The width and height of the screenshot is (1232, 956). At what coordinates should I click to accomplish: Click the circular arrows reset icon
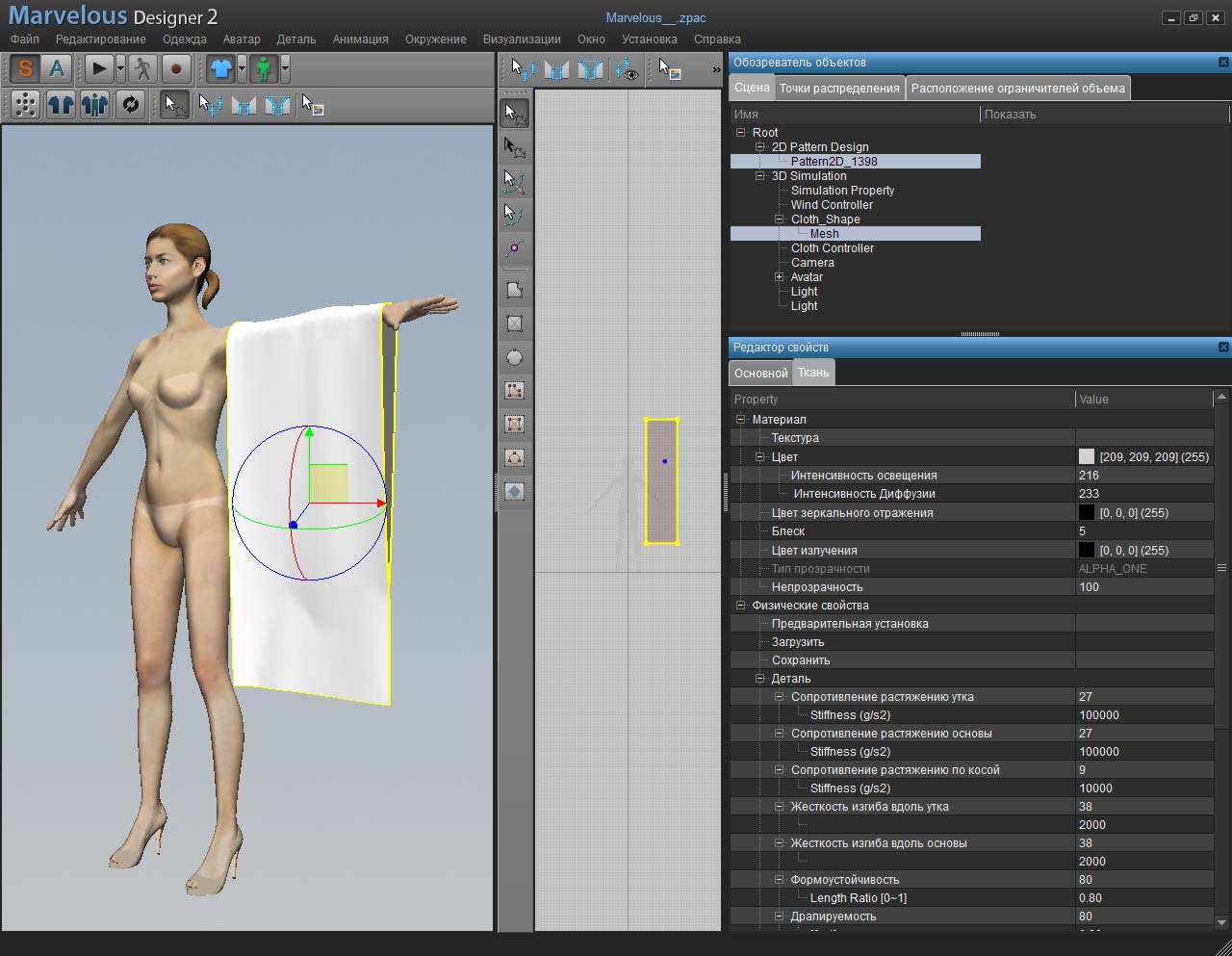click(x=130, y=105)
